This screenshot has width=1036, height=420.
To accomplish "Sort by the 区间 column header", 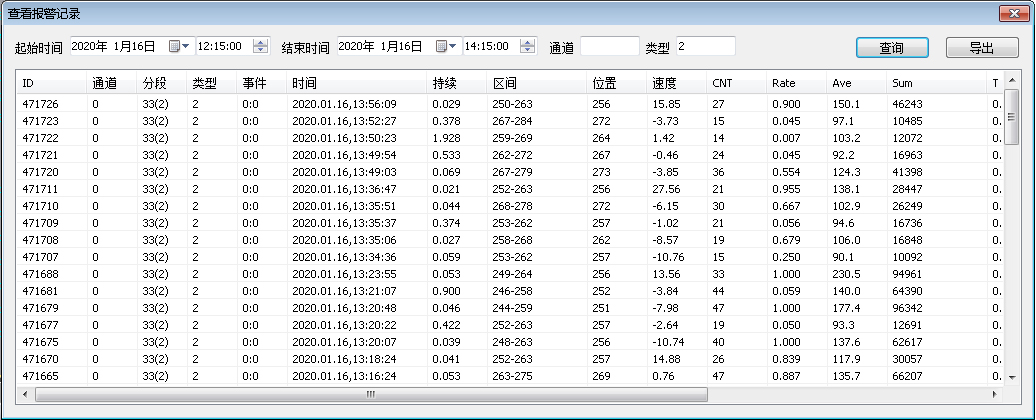I will [x=538, y=83].
